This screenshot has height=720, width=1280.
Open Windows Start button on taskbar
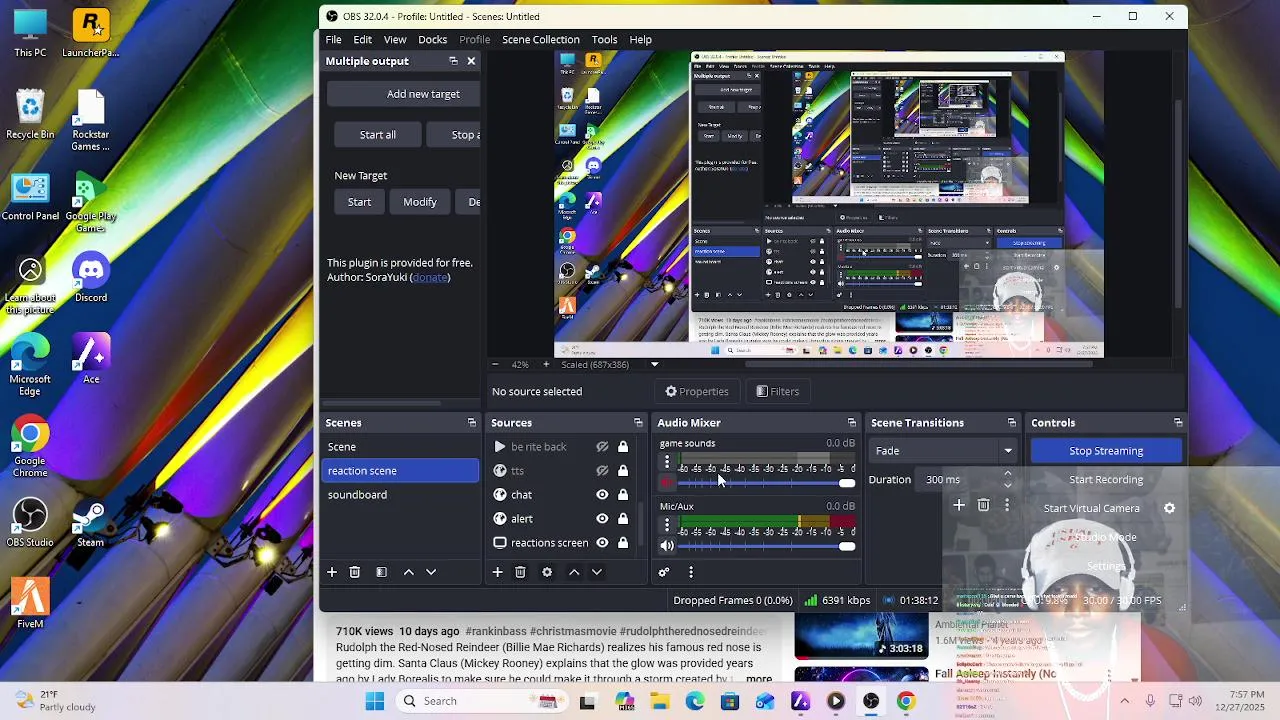click(375, 701)
